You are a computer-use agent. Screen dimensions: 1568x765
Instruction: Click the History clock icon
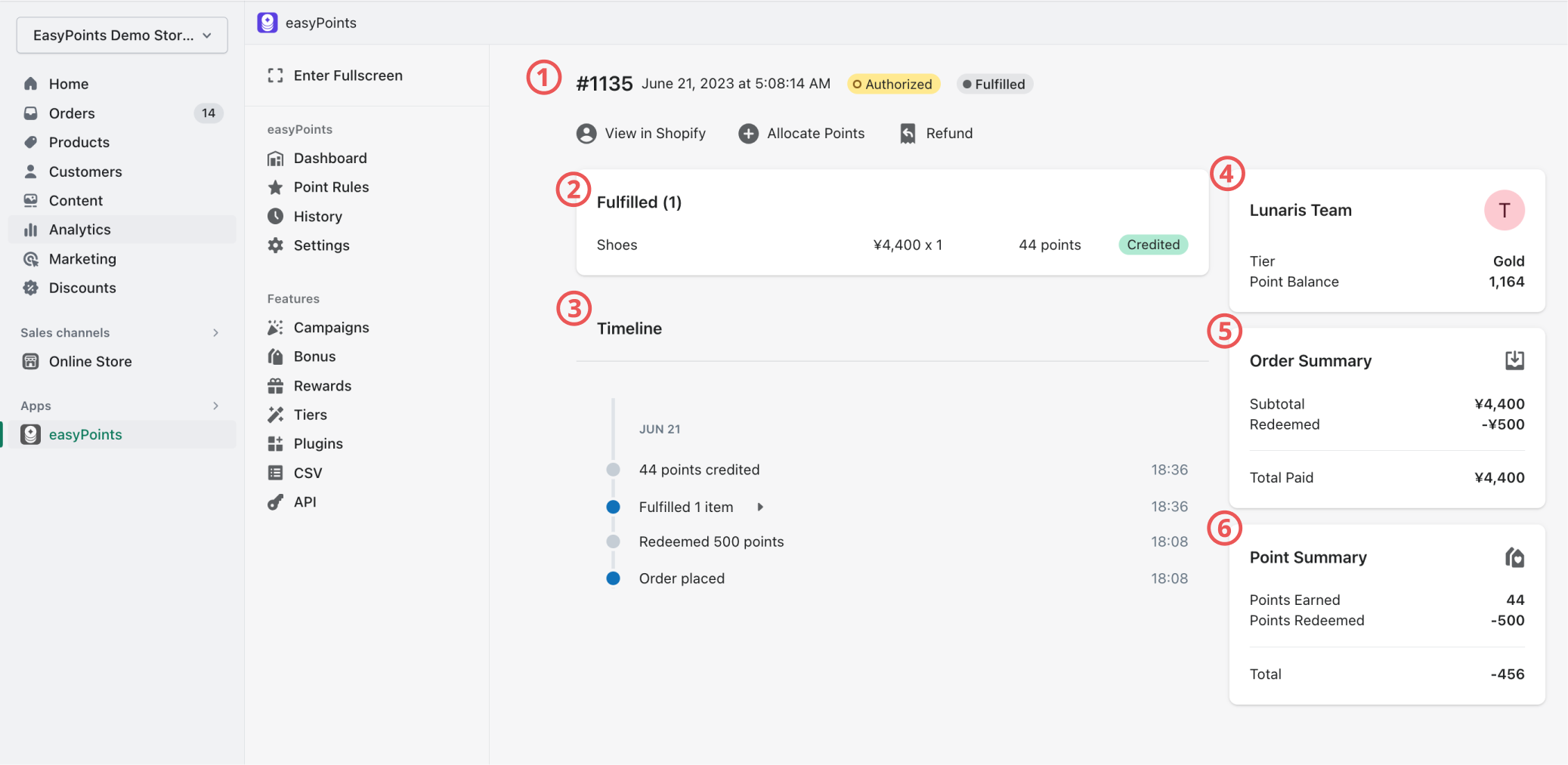tap(275, 217)
